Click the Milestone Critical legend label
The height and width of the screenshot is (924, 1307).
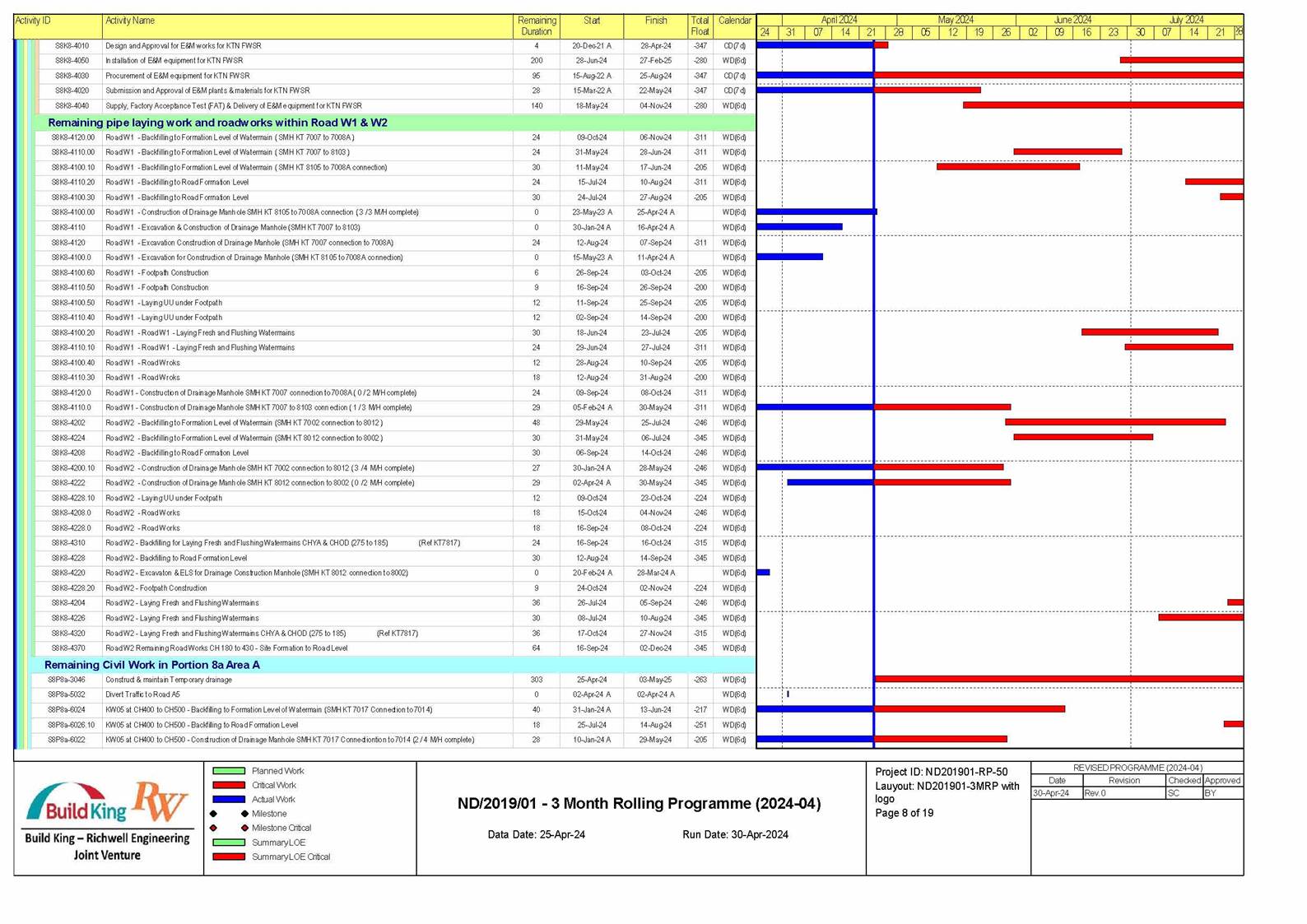[281, 828]
